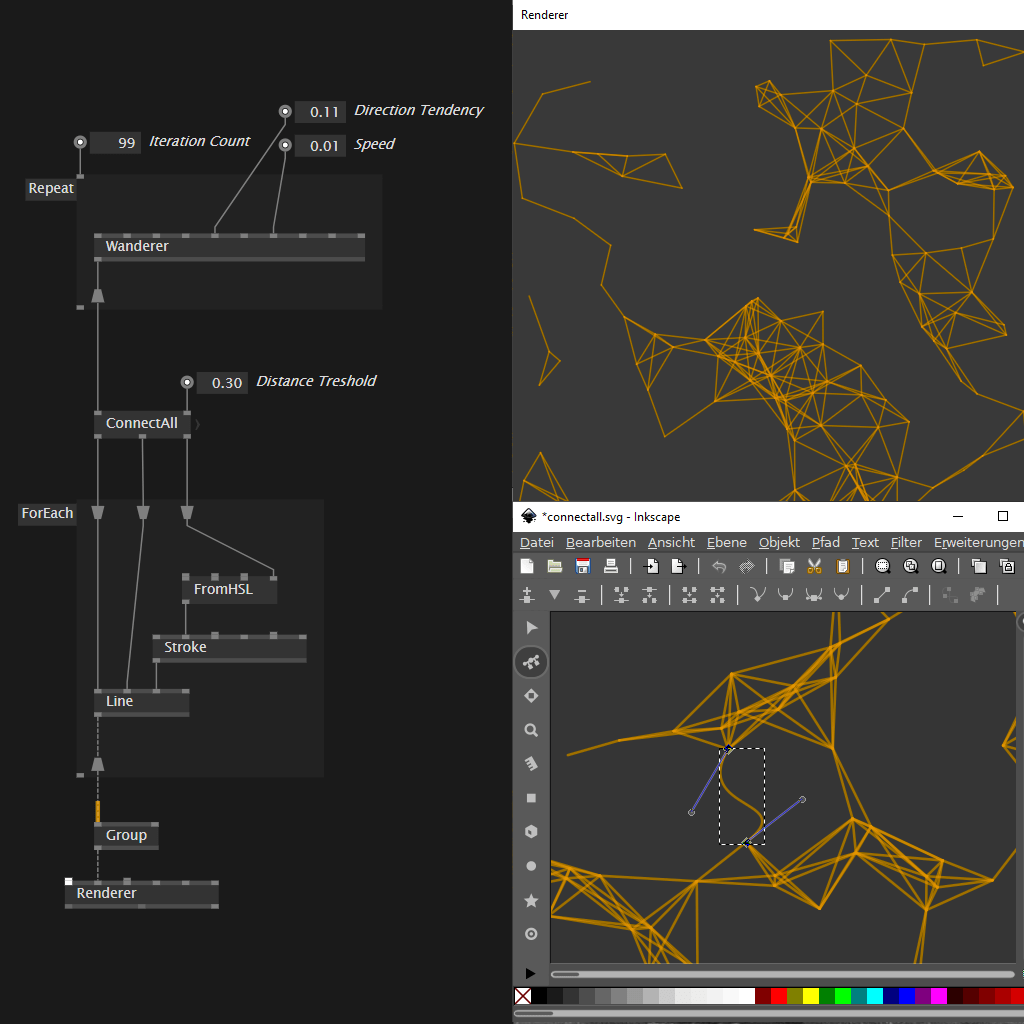Screen dimensions: 1024x1024
Task: Activate the Spiral tool
Action: (531, 933)
